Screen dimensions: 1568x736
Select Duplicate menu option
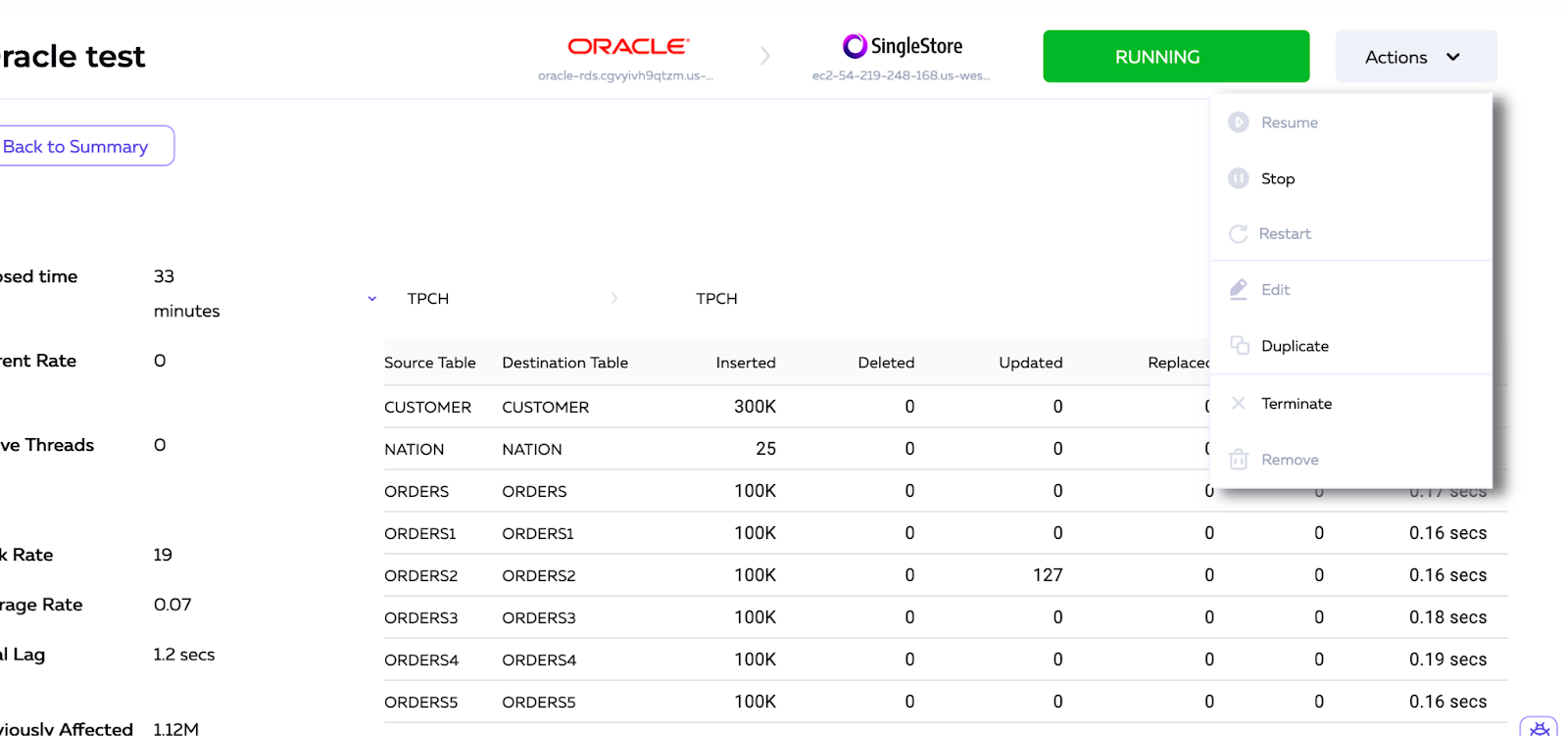[x=1351, y=346]
